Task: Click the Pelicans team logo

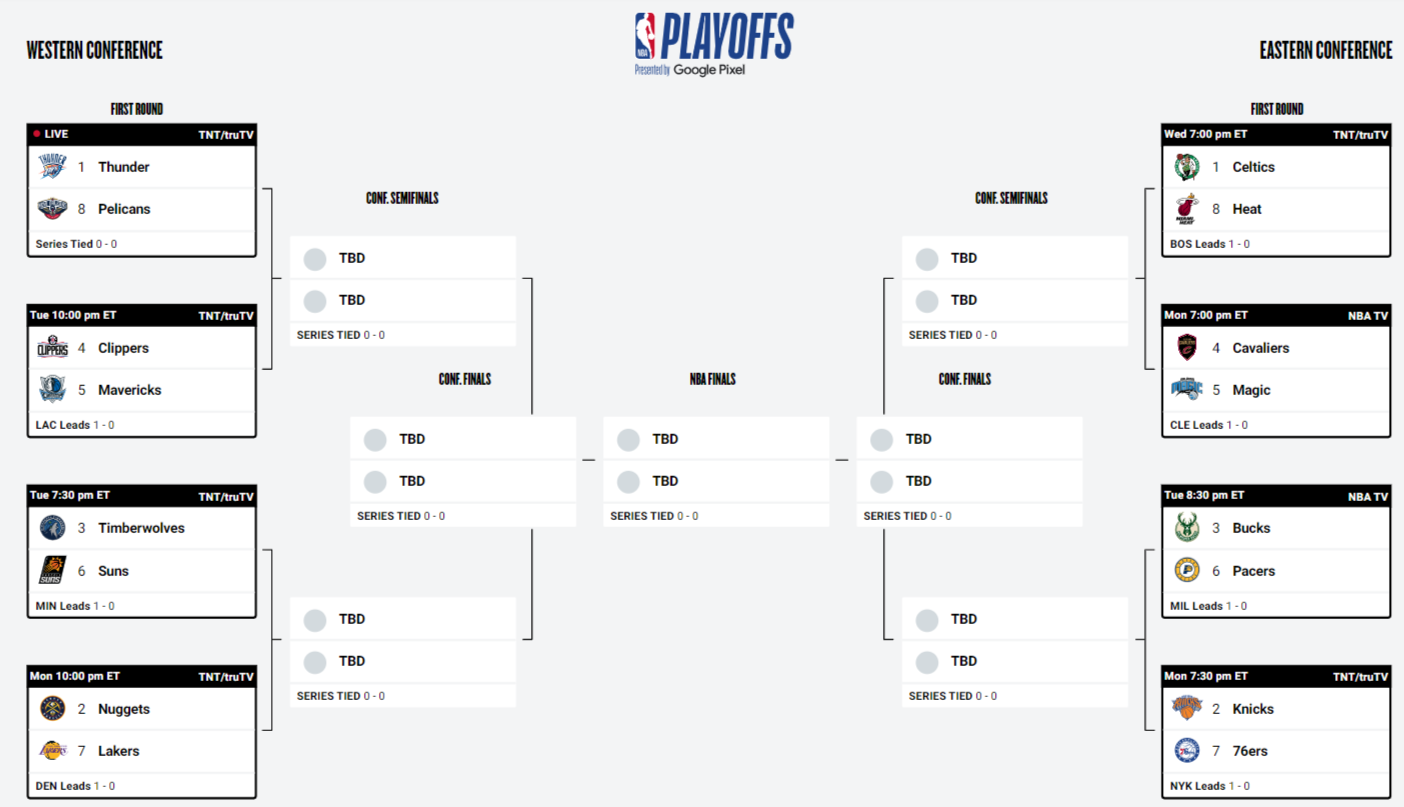Action: tap(52, 209)
